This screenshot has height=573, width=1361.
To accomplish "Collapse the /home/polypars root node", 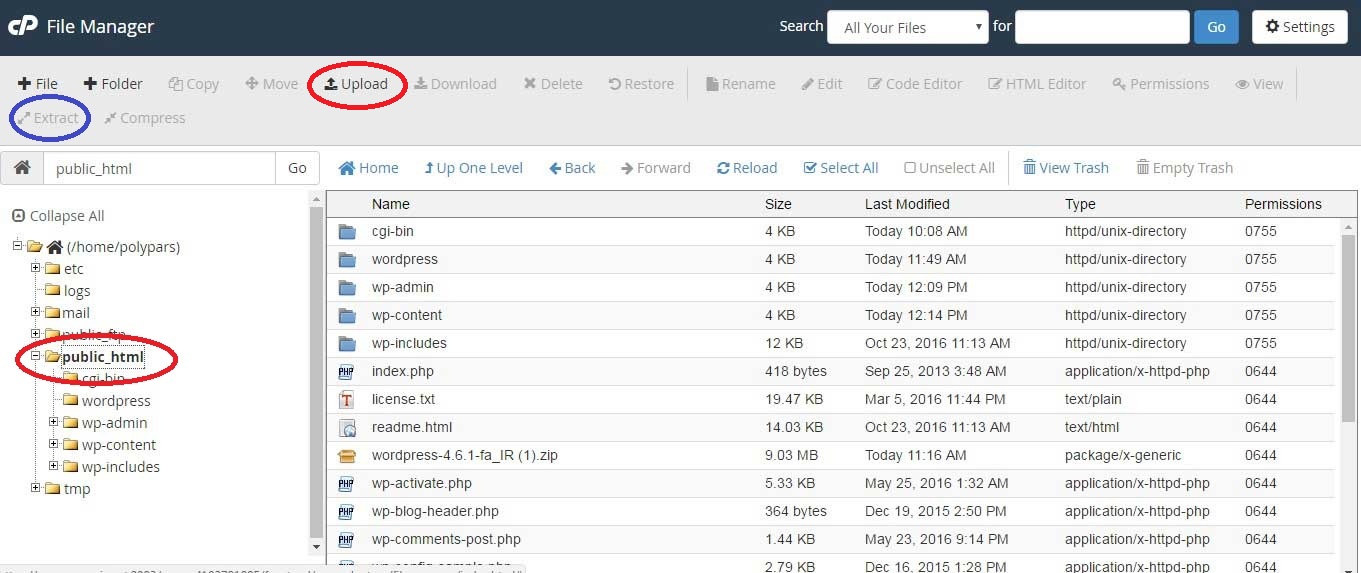I will point(17,246).
